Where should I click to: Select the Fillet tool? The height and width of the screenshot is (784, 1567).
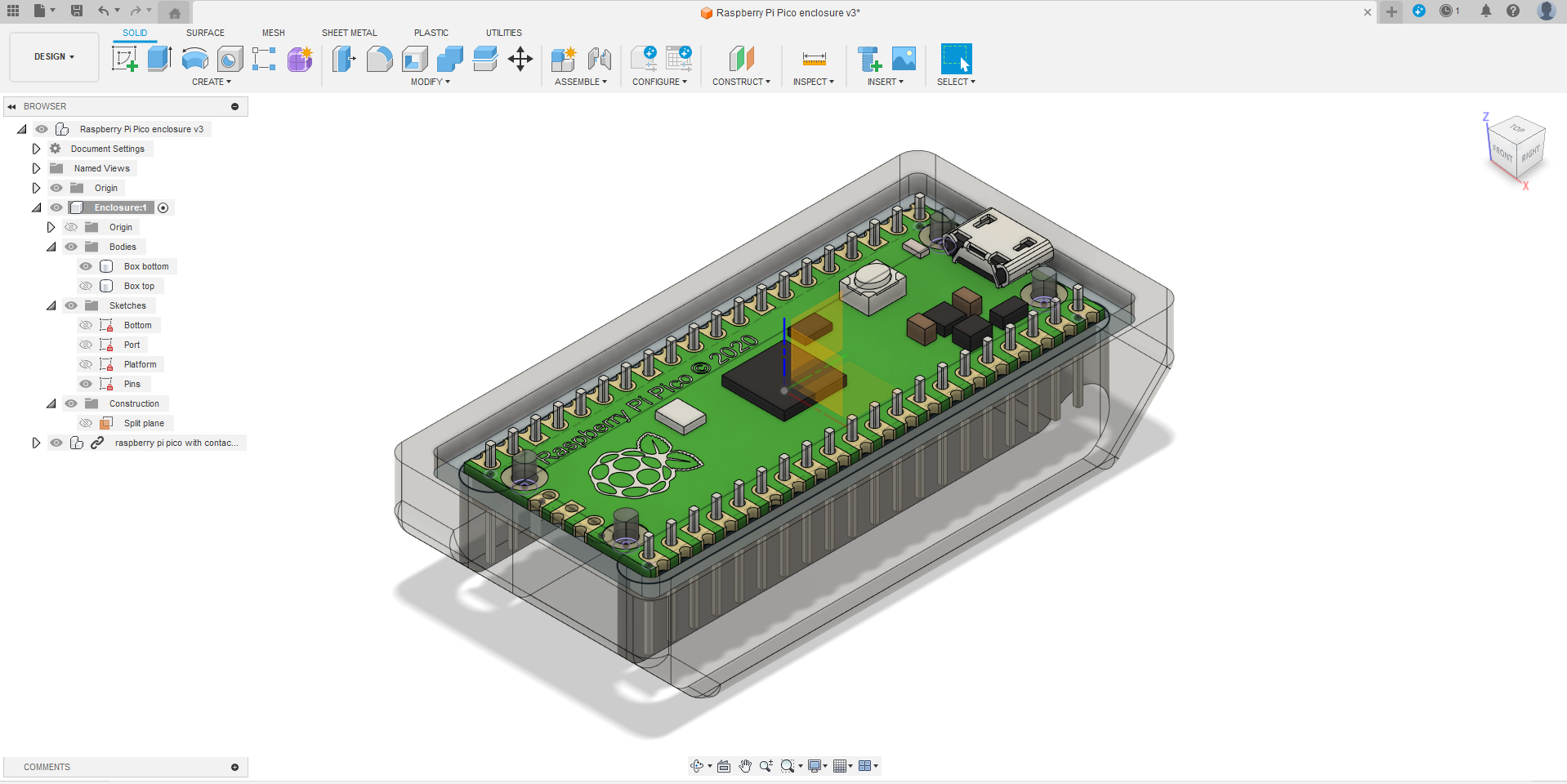point(379,59)
